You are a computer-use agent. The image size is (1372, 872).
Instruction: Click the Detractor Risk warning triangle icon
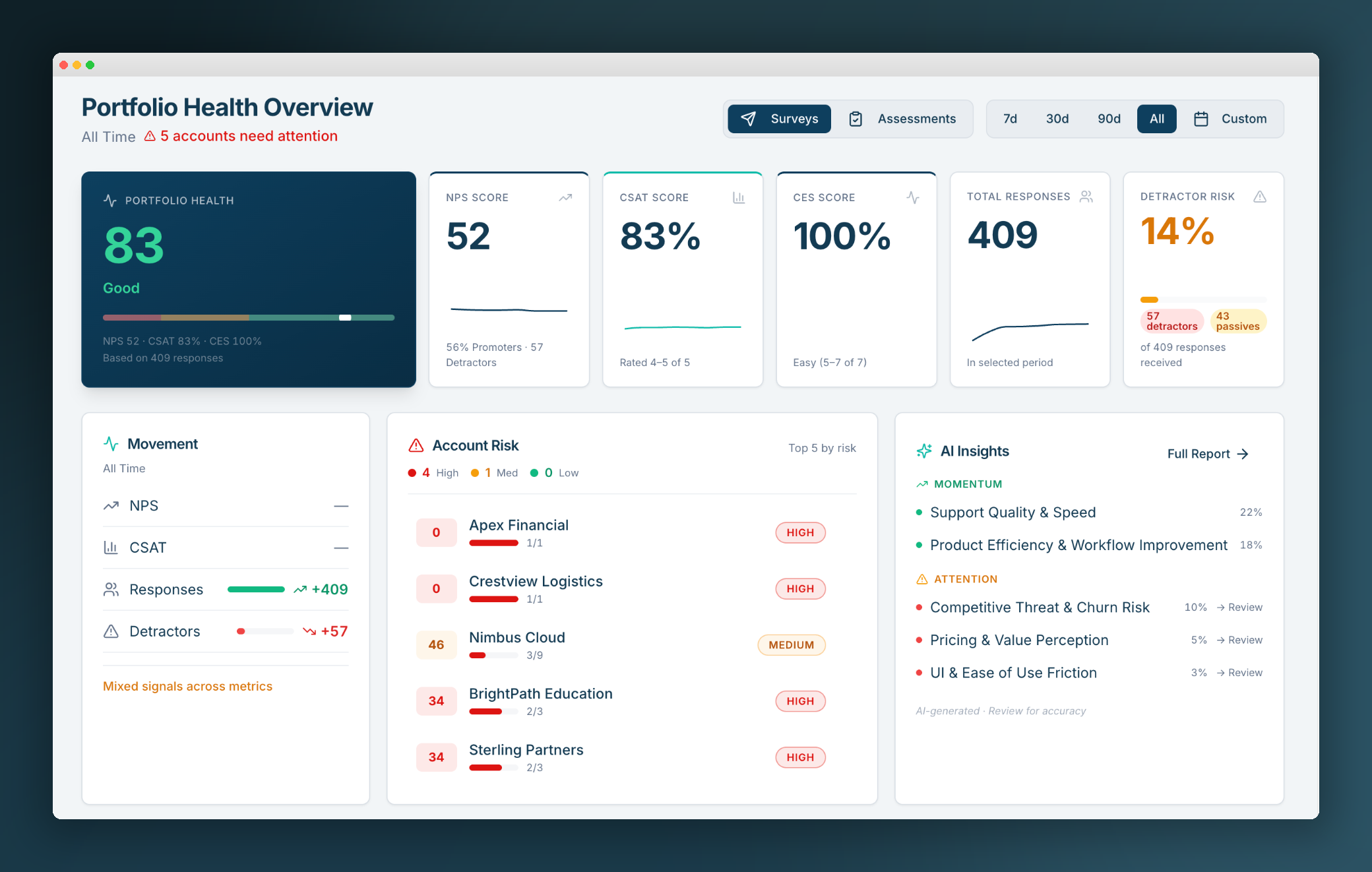tap(1260, 197)
